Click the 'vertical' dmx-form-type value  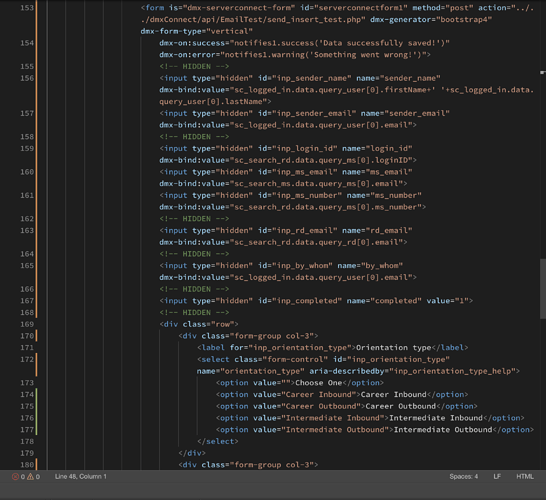coord(229,32)
